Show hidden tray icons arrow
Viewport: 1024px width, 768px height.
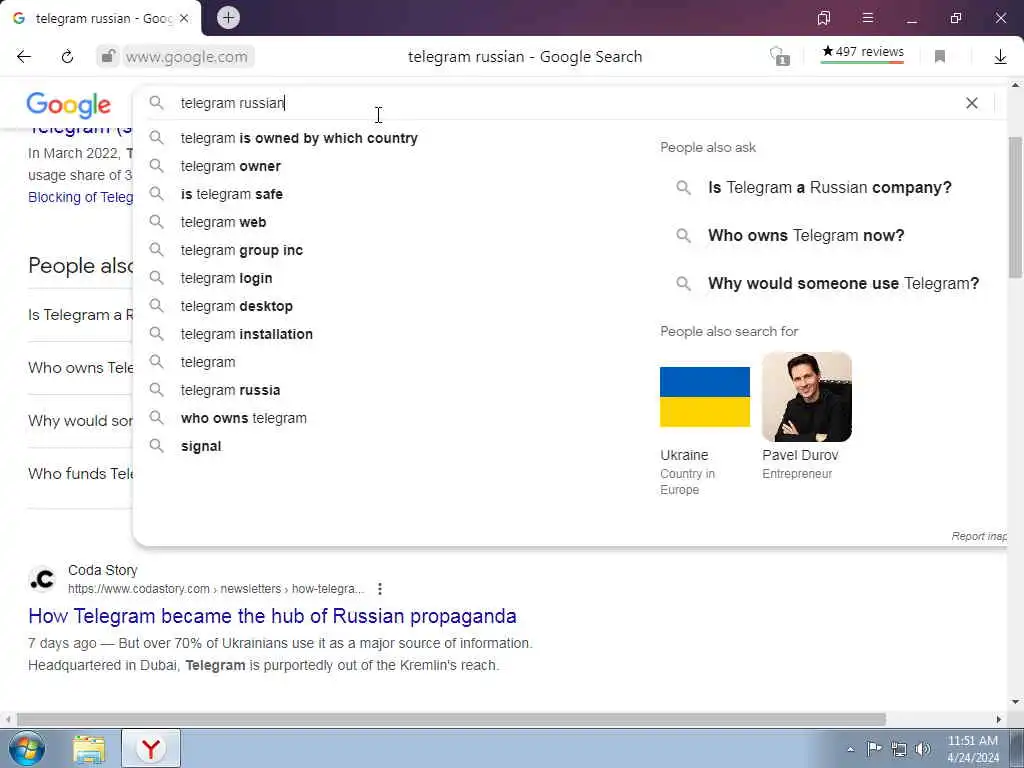[850, 749]
